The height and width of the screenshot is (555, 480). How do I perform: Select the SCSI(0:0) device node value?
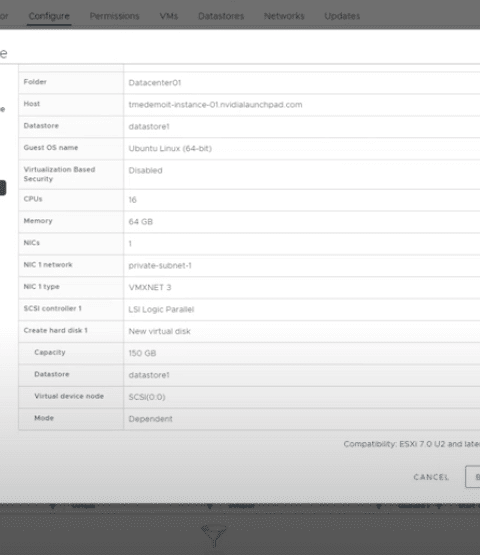[147, 397]
